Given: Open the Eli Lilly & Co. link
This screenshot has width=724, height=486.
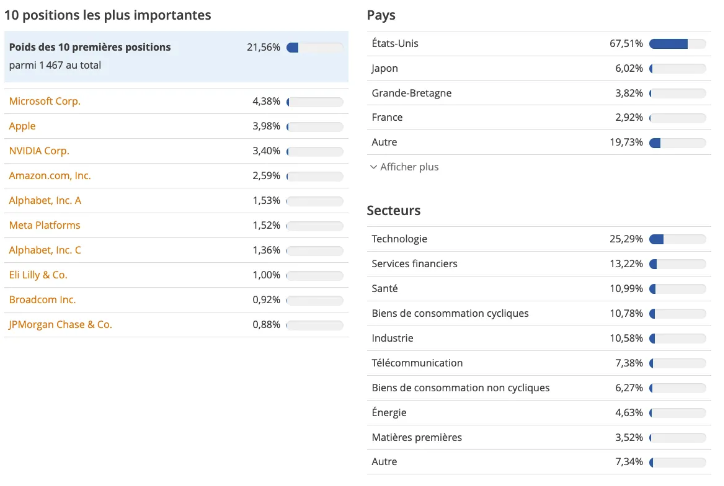Looking at the screenshot, I should [x=38, y=275].
